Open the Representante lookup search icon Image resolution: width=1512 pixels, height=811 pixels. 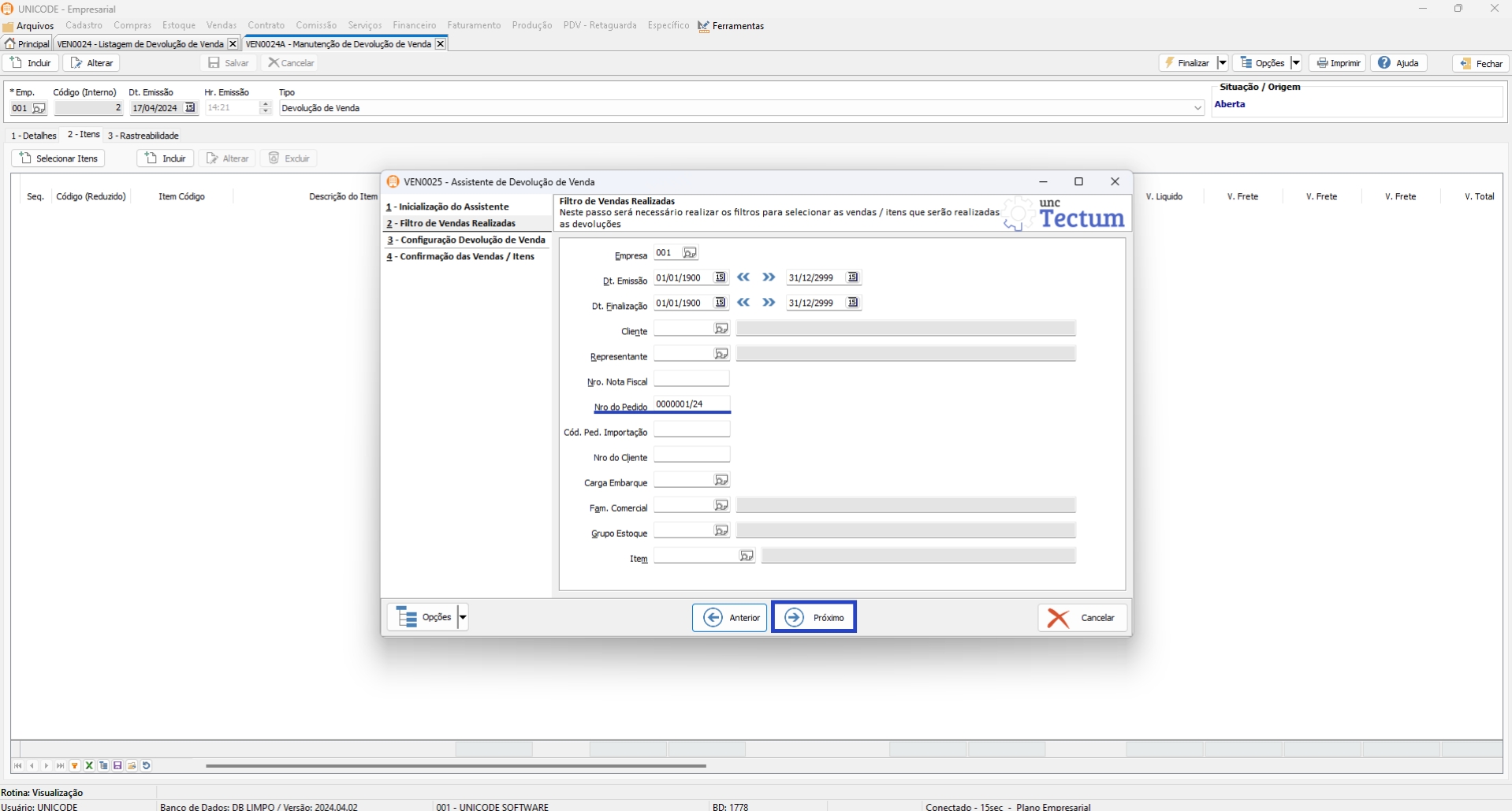(x=721, y=354)
